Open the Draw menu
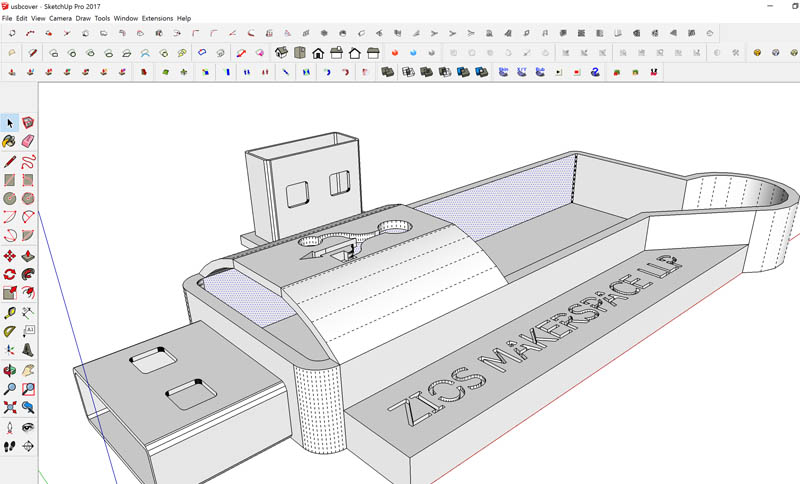The image size is (800, 484). pos(83,18)
